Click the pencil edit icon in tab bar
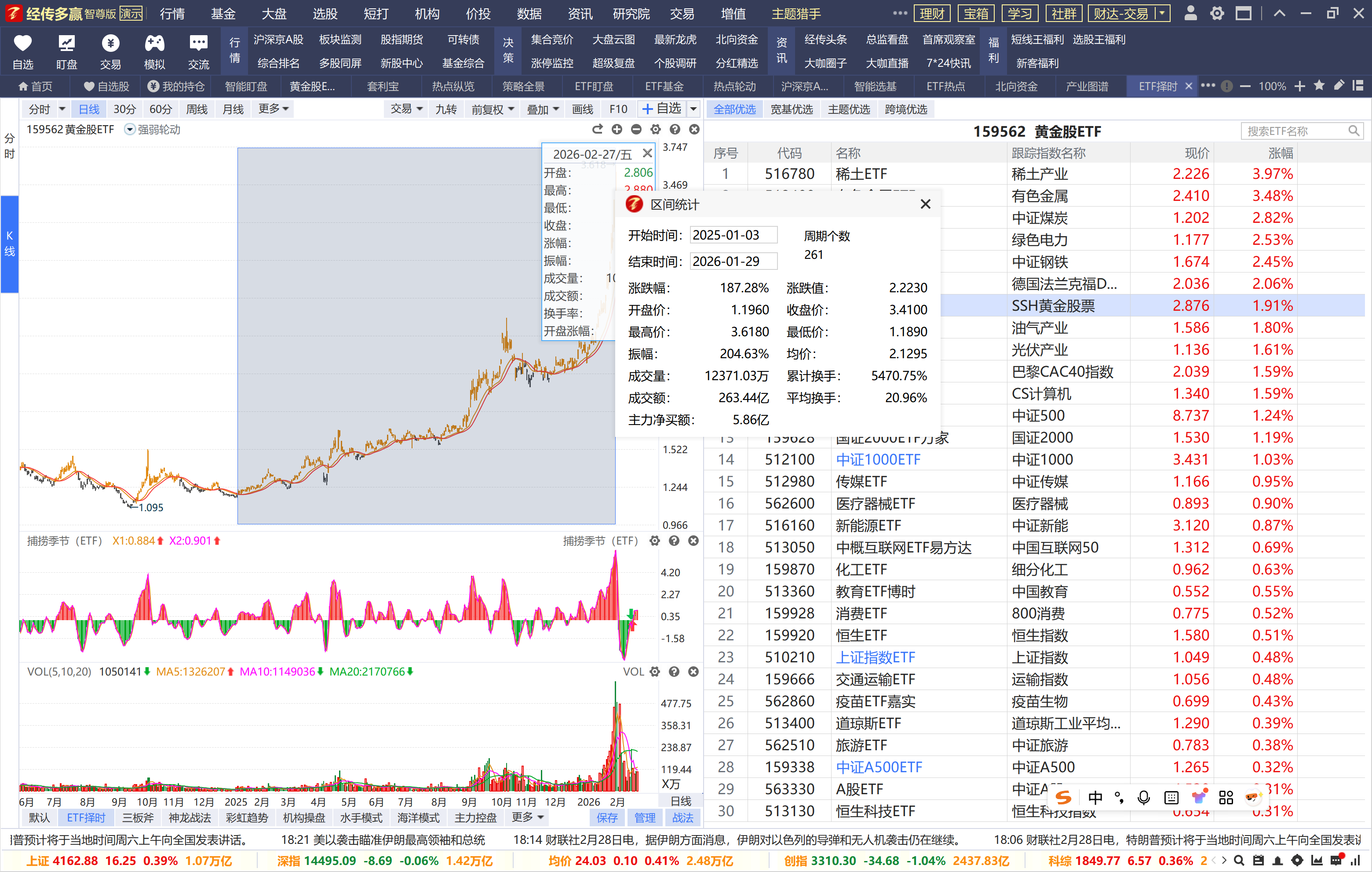The height and width of the screenshot is (872, 1372). pos(1339,86)
